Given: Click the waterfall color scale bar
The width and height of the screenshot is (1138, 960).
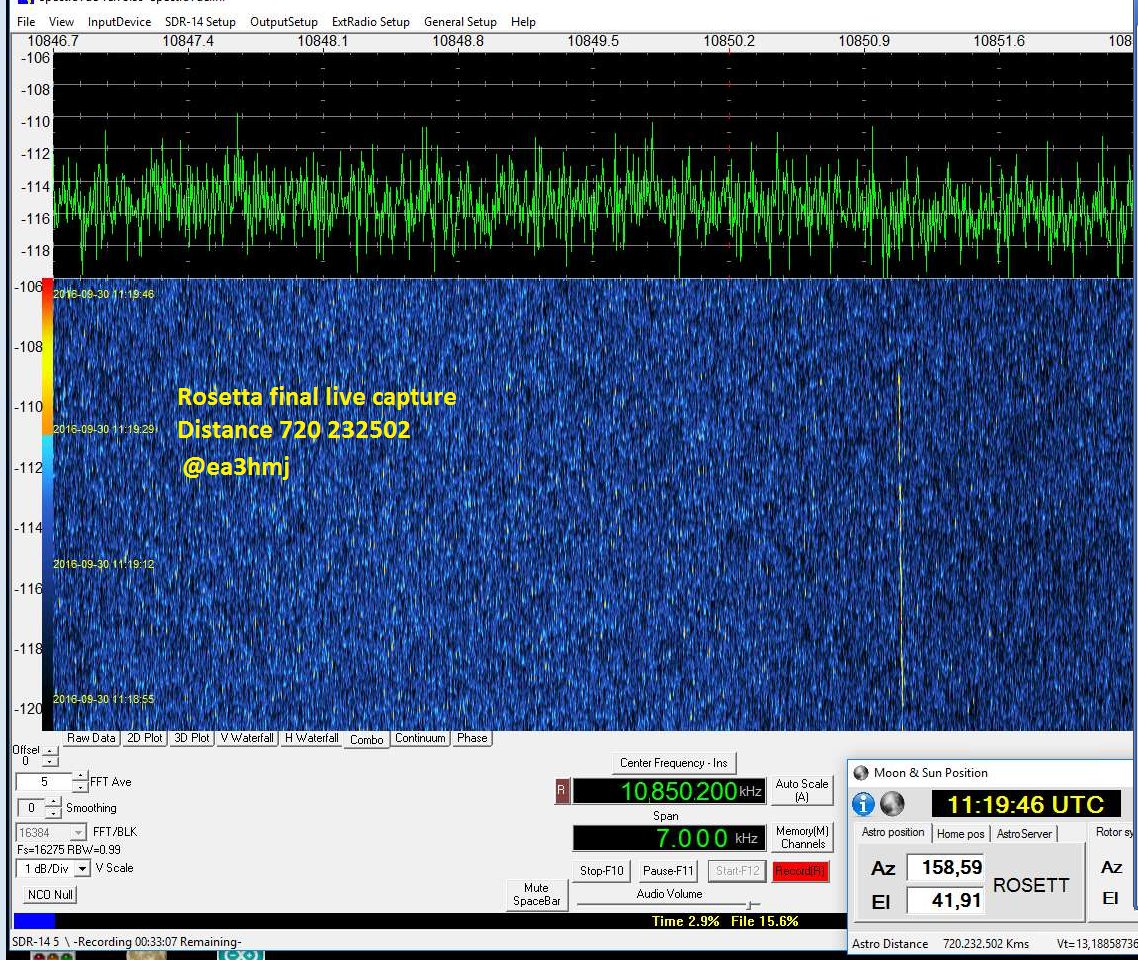Looking at the screenshot, I should tap(47, 504).
